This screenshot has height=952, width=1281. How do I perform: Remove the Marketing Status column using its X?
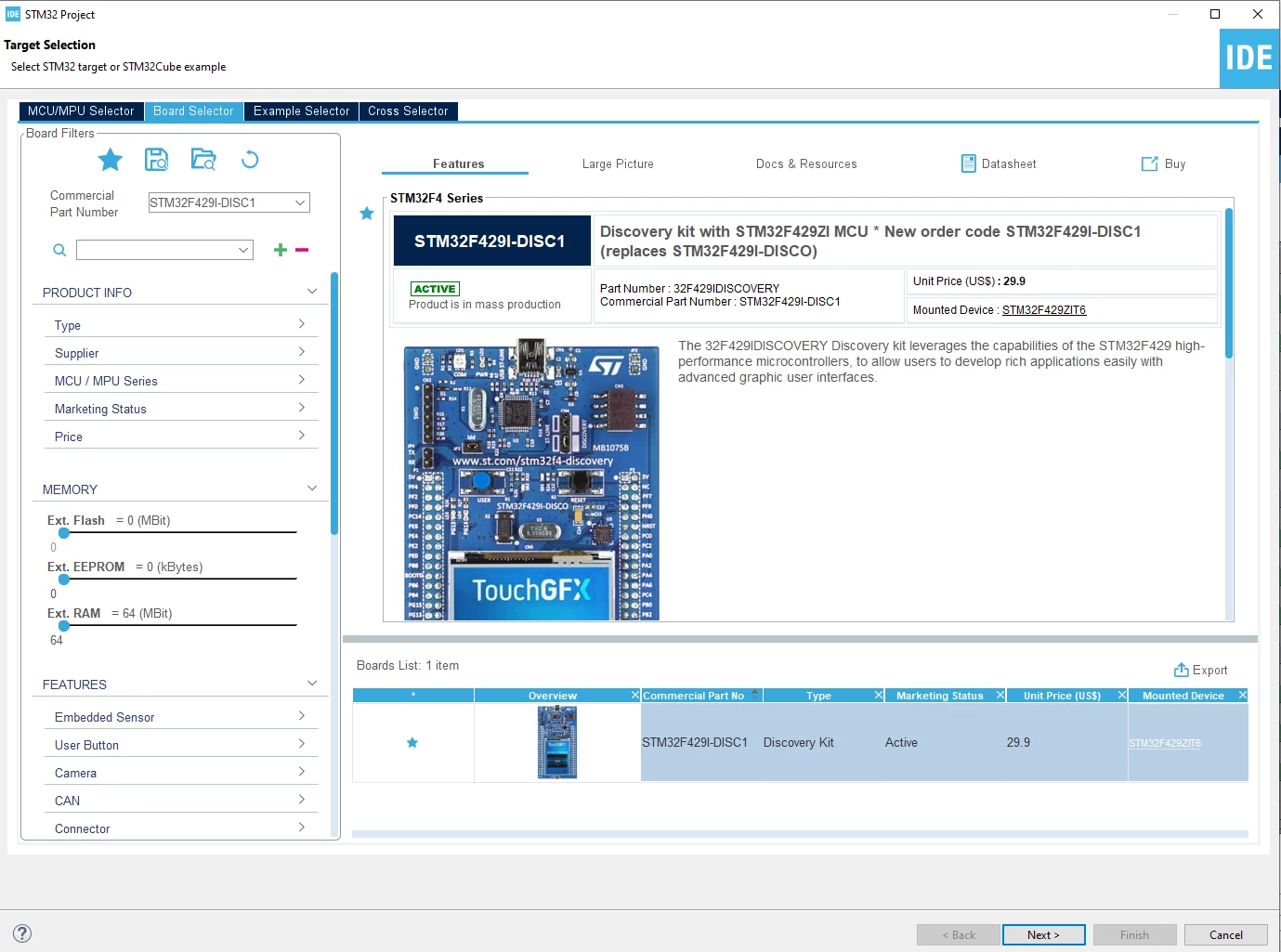(x=1000, y=696)
